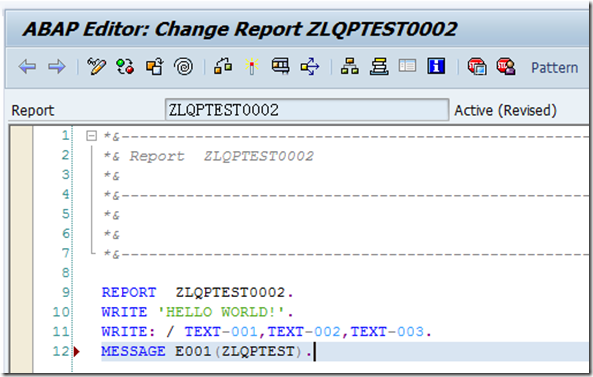593x377 pixels.
Task: Click the Active (Revised) status text
Action: click(x=505, y=110)
